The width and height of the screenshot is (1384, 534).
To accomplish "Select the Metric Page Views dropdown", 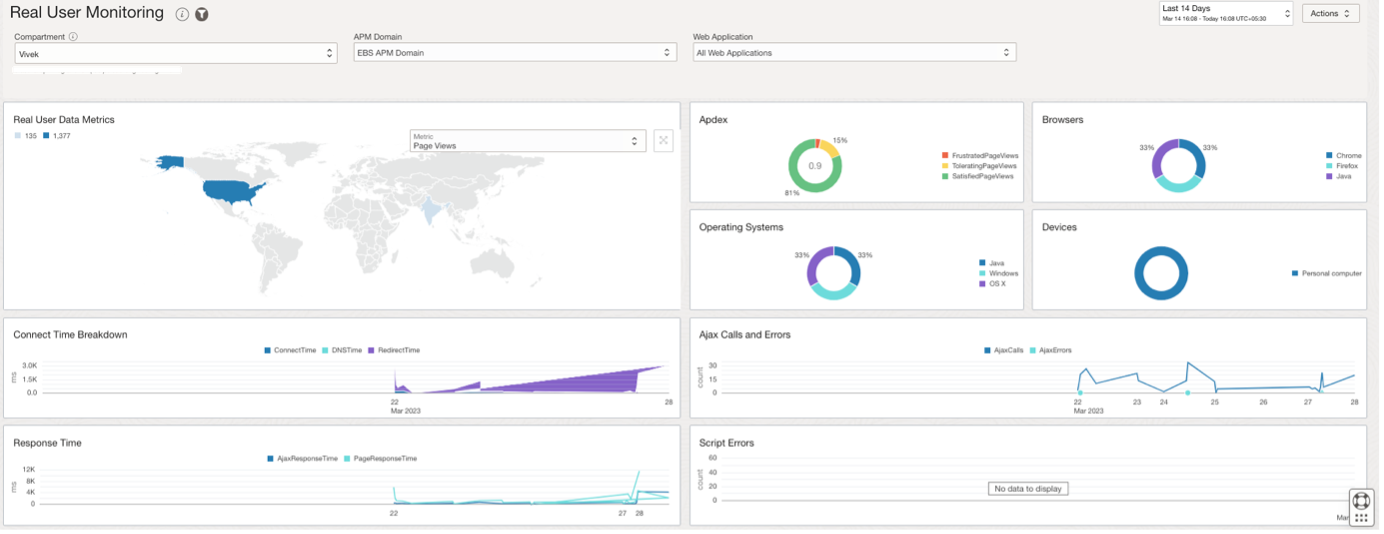I will [x=528, y=141].
